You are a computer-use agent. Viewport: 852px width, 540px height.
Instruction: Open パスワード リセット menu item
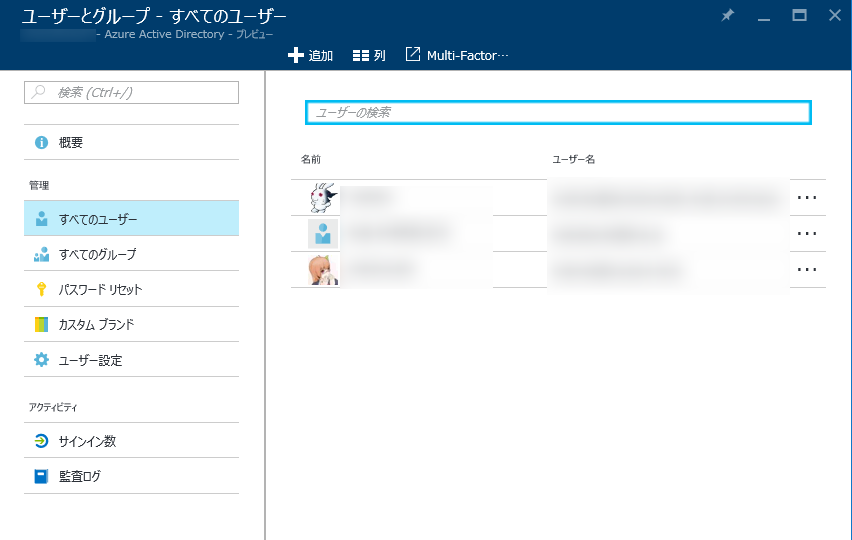[131, 289]
